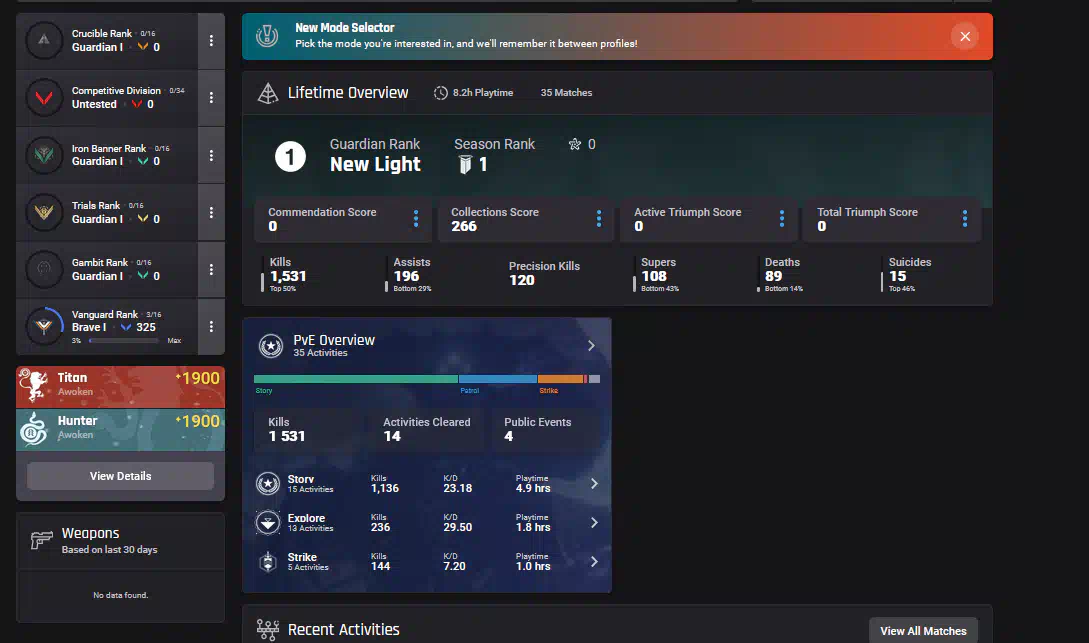Expand the Strike row chevron
The width and height of the screenshot is (1089, 643).
coord(594,561)
